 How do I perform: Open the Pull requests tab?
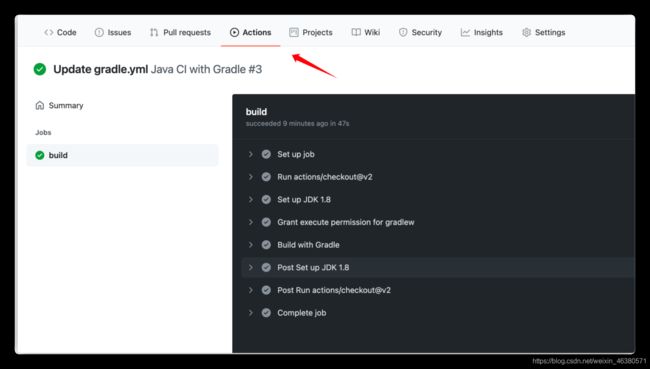pyautogui.click(x=180, y=32)
